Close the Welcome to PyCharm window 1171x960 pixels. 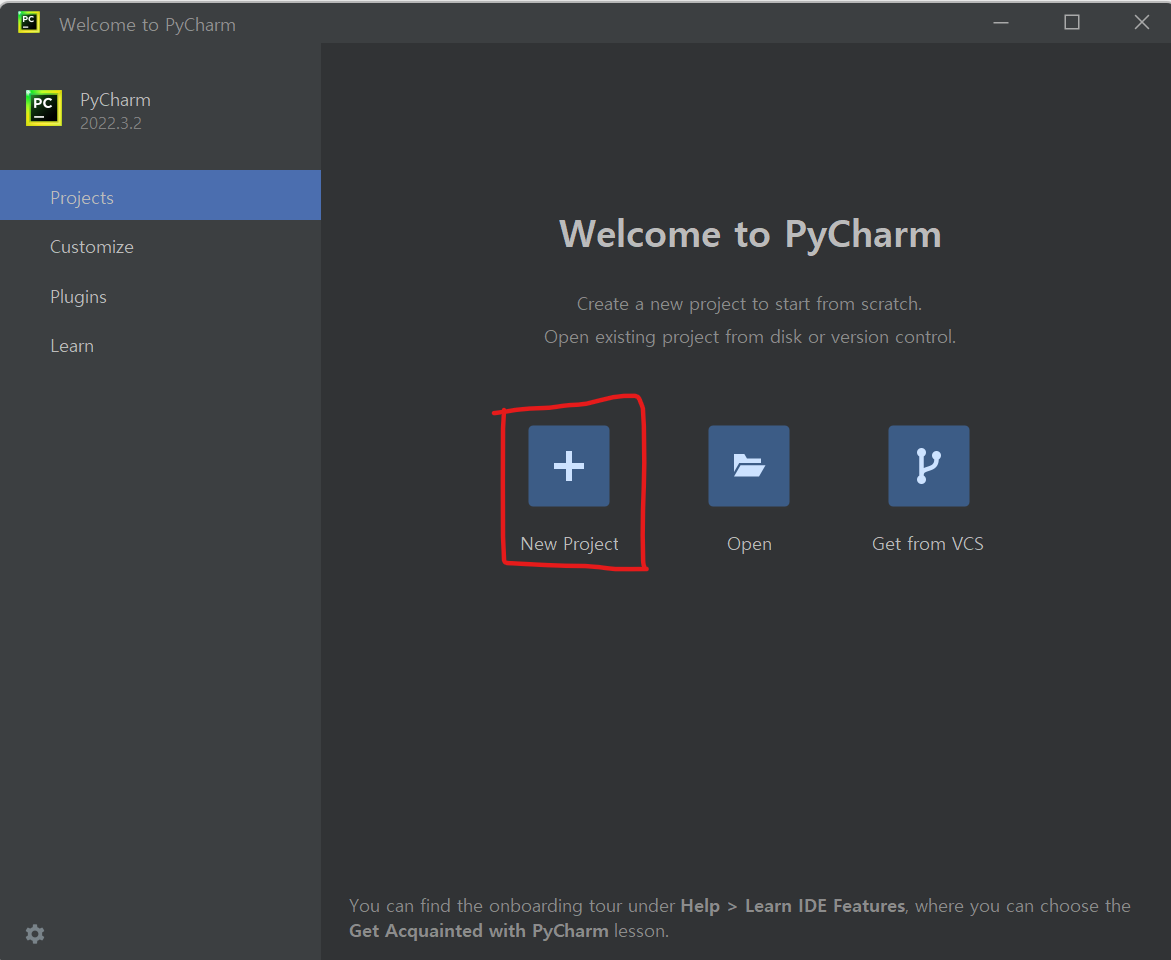tap(1141, 22)
